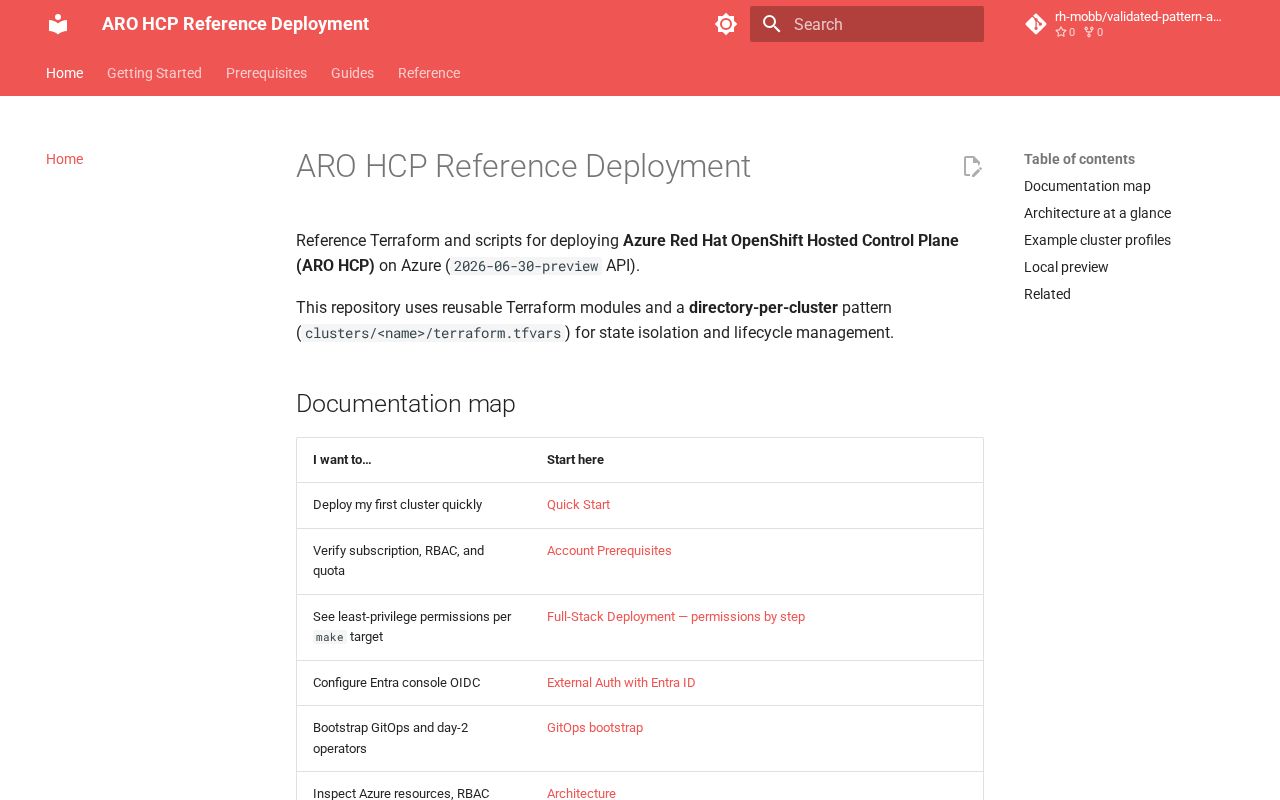
Task: Jump to Example cluster profiles section
Action: (x=1097, y=240)
